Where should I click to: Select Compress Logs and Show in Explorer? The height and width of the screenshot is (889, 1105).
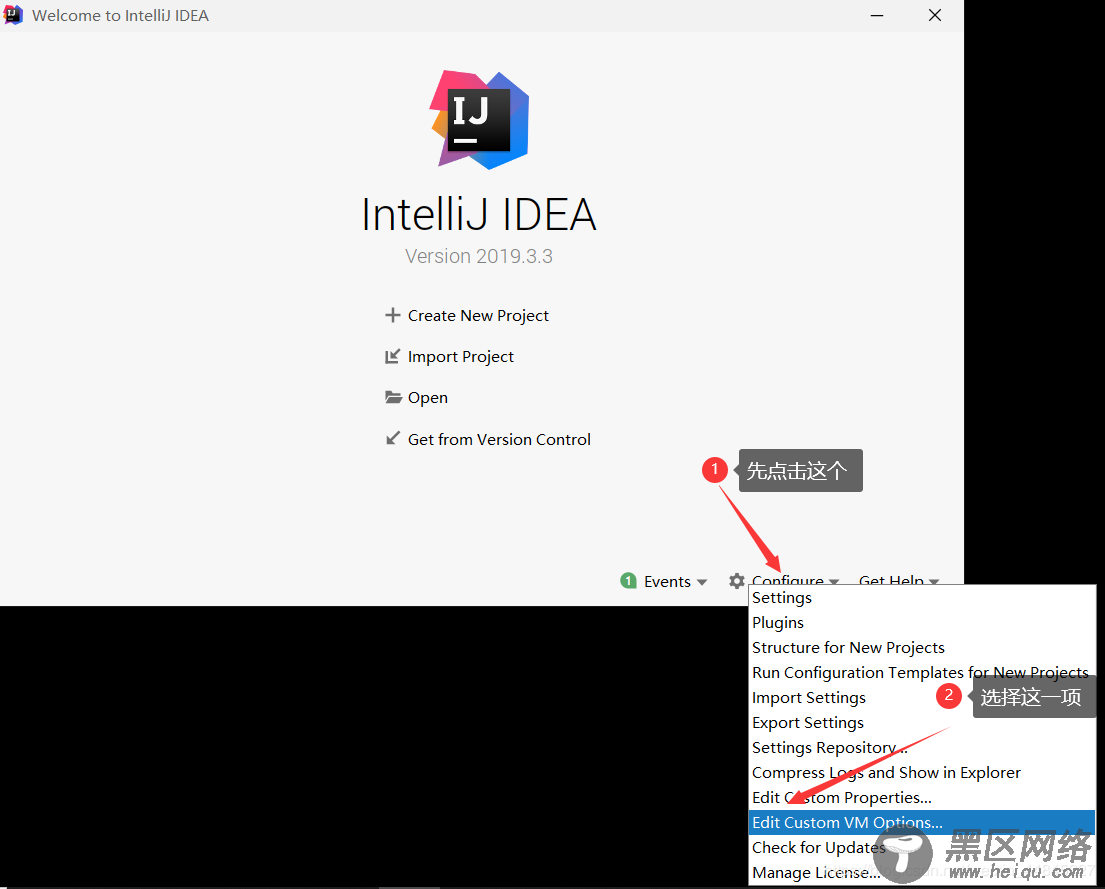[x=922, y=773]
